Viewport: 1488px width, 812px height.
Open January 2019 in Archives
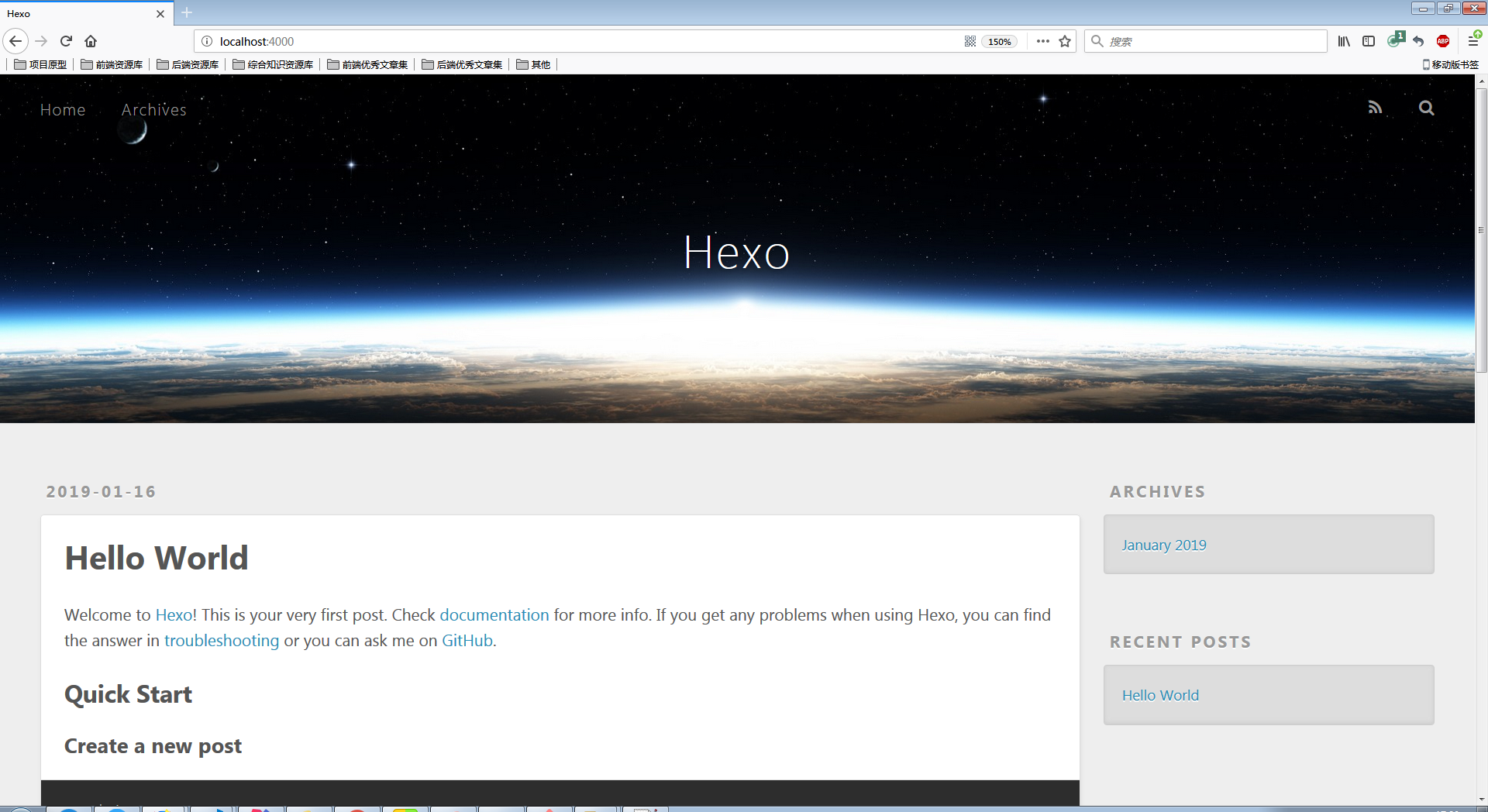pos(1164,545)
